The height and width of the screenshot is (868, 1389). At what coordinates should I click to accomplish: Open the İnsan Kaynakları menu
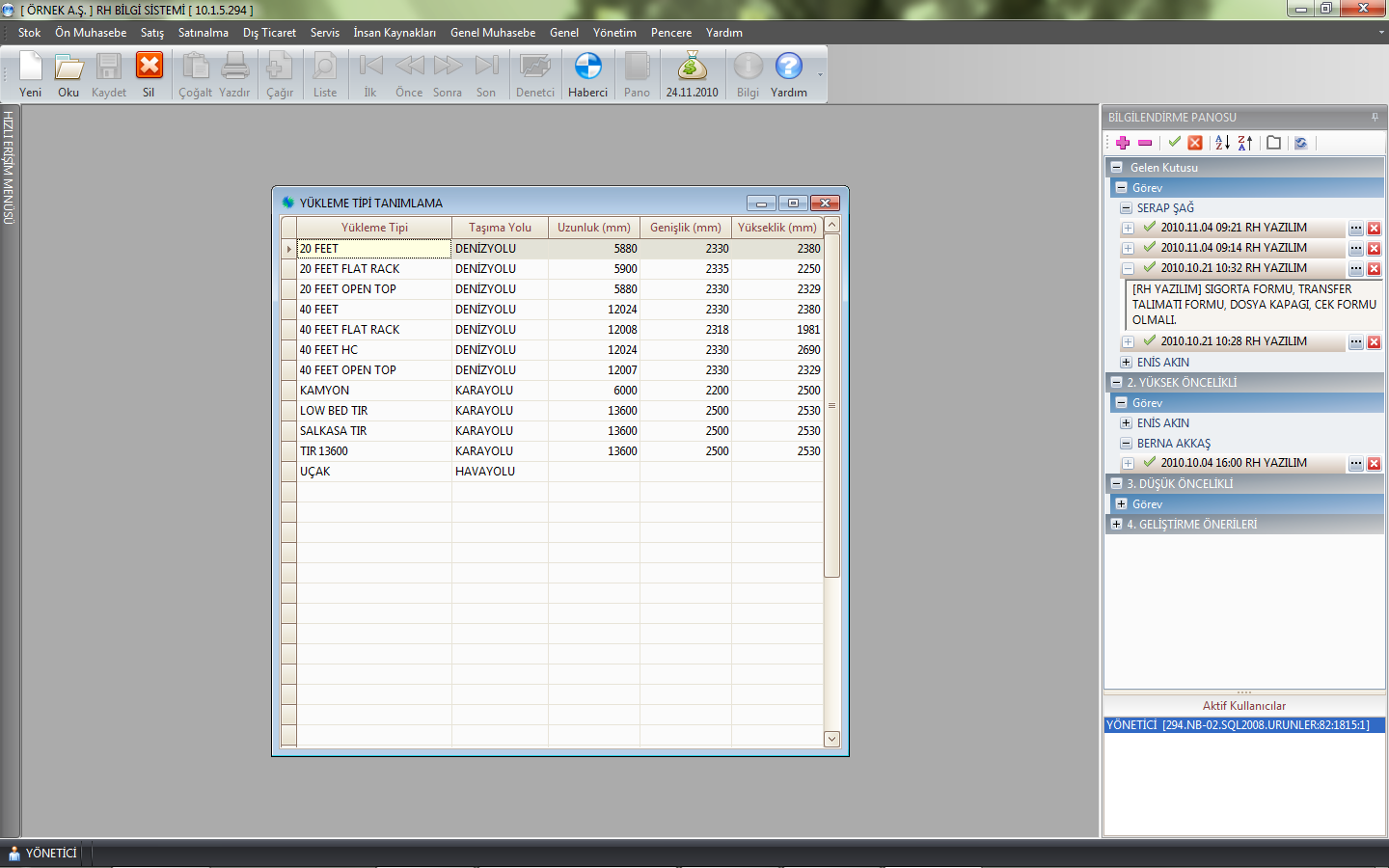click(x=394, y=33)
